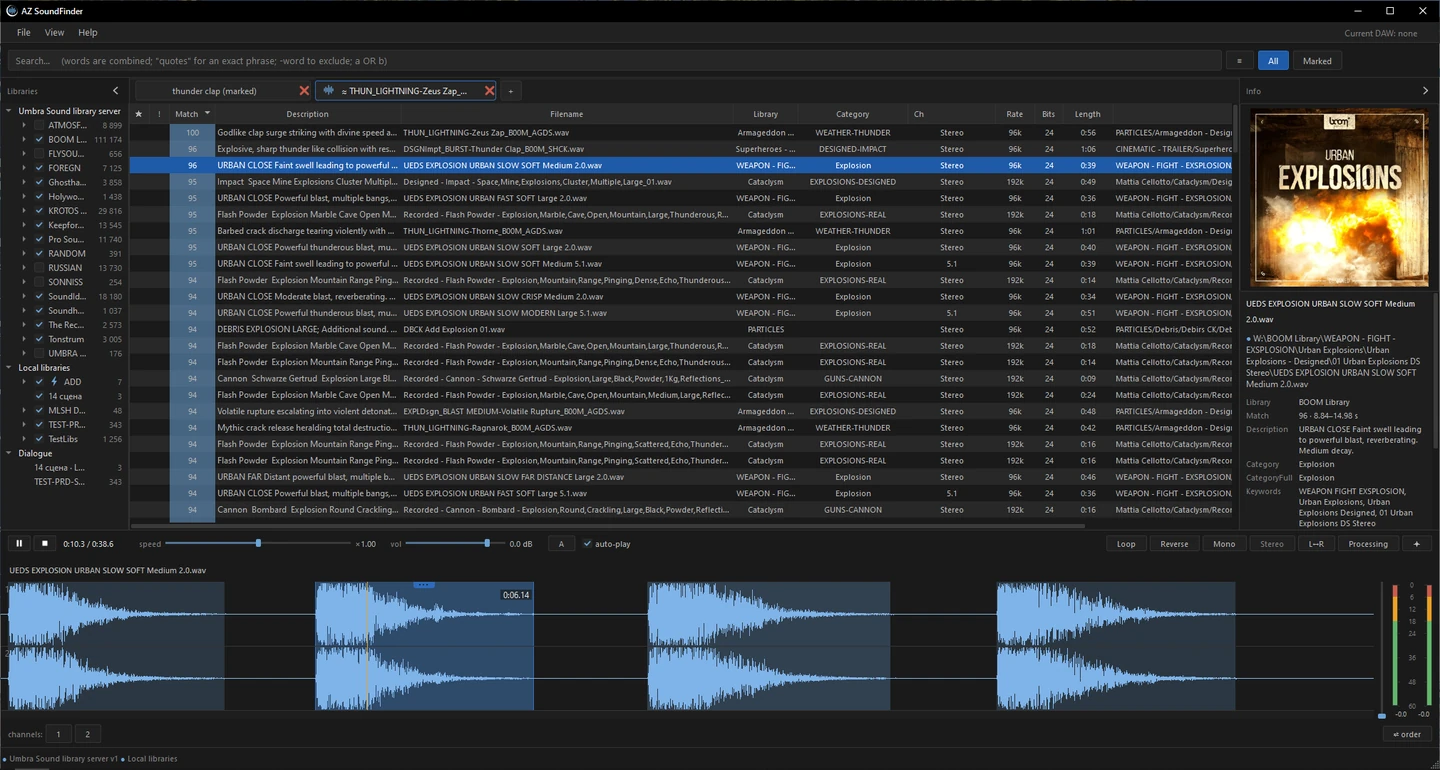Adjust the speed slider handle
1440x770 pixels.
click(x=258, y=543)
